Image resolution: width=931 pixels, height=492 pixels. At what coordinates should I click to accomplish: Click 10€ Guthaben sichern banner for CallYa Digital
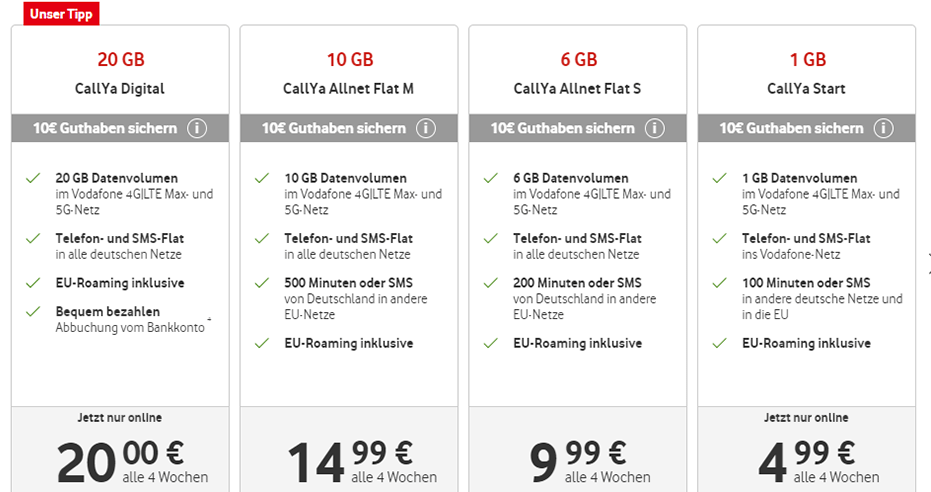tap(120, 128)
